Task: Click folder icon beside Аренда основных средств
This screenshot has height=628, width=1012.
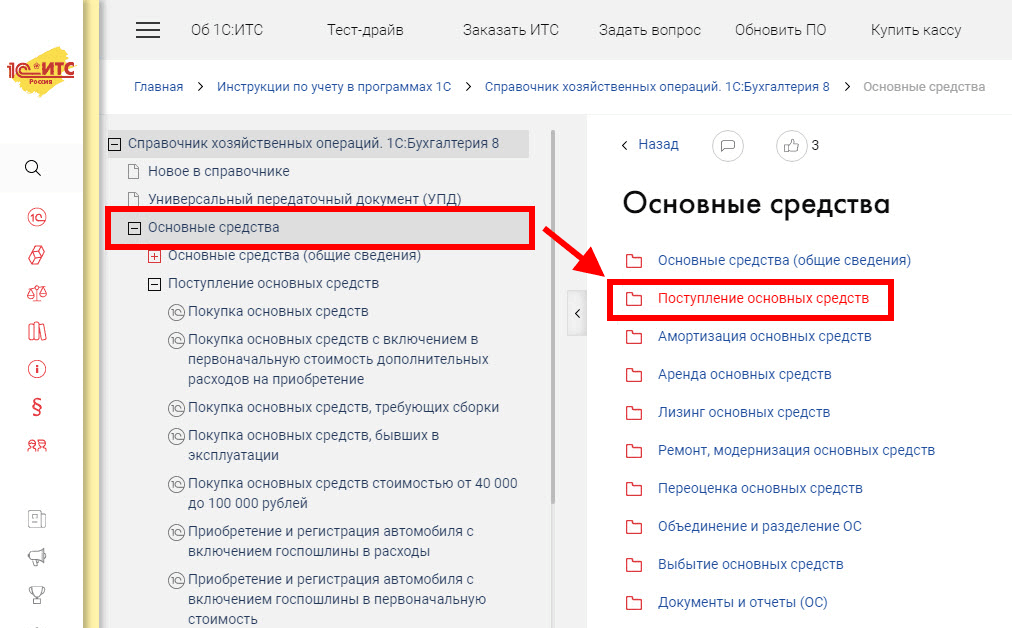Action: click(634, 375)
